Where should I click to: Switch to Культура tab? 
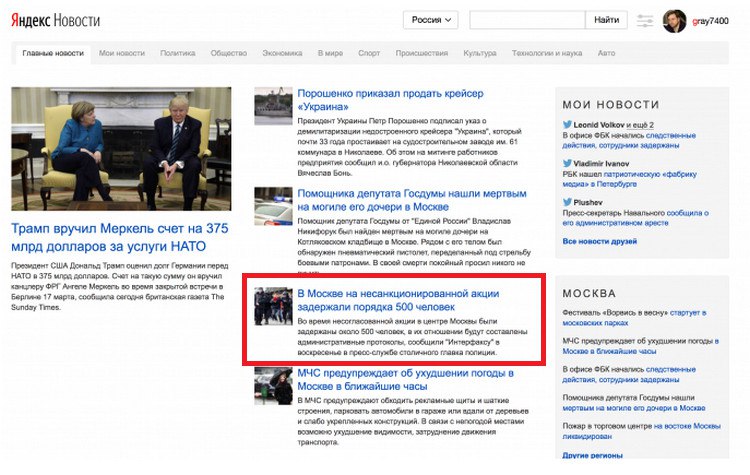[x=480, y=53]
